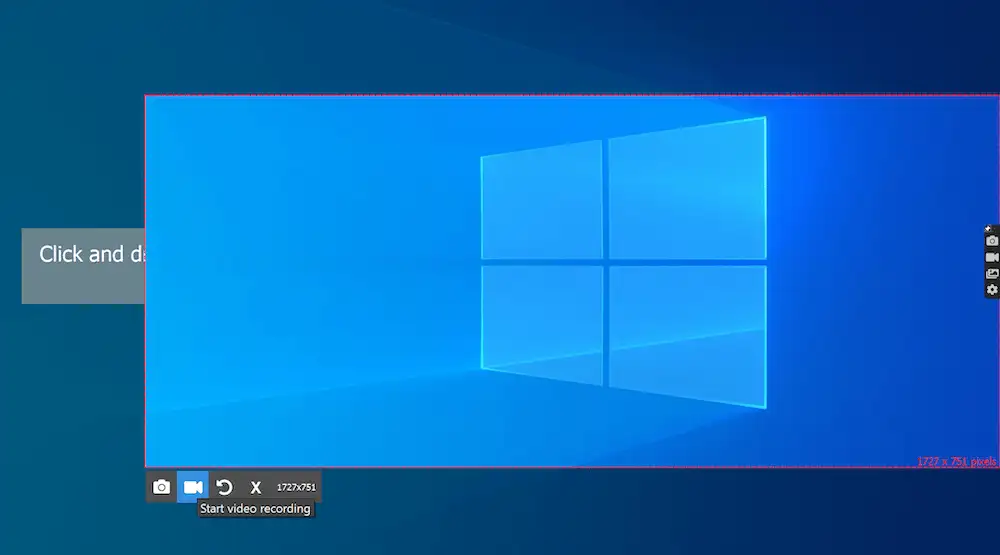This screenshot has width=1000, height=555.
Task: Click the 'Start video recording' tooltip
Action: [x=255, y=508]
